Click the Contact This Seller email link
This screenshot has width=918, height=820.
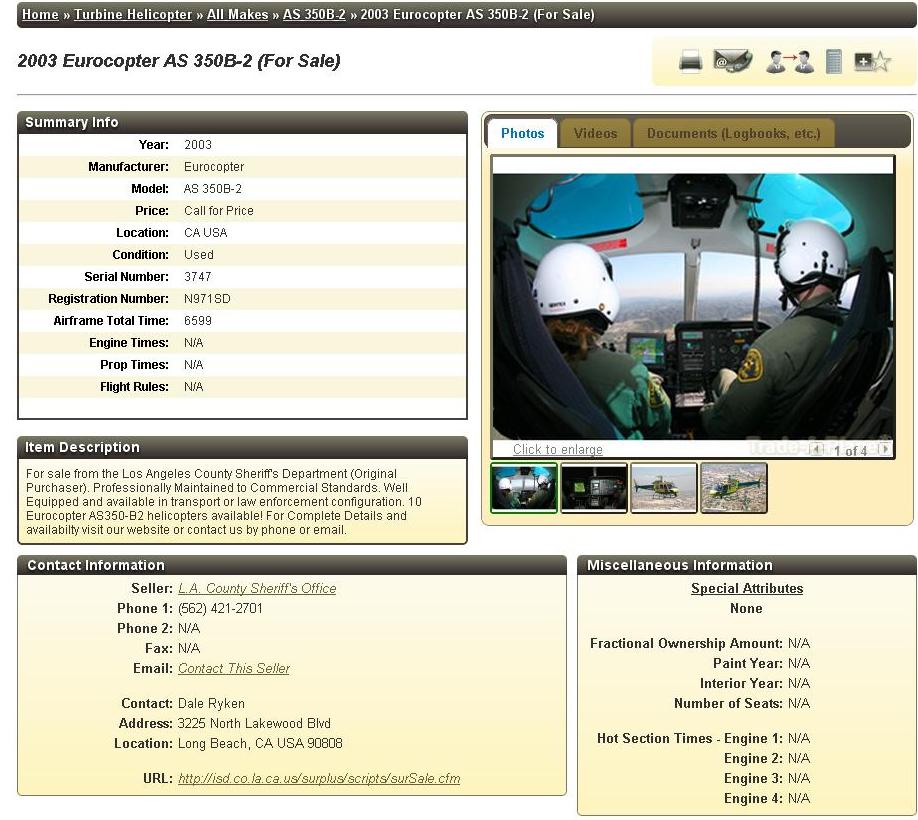pyautogui.click(x=234, y=669)
